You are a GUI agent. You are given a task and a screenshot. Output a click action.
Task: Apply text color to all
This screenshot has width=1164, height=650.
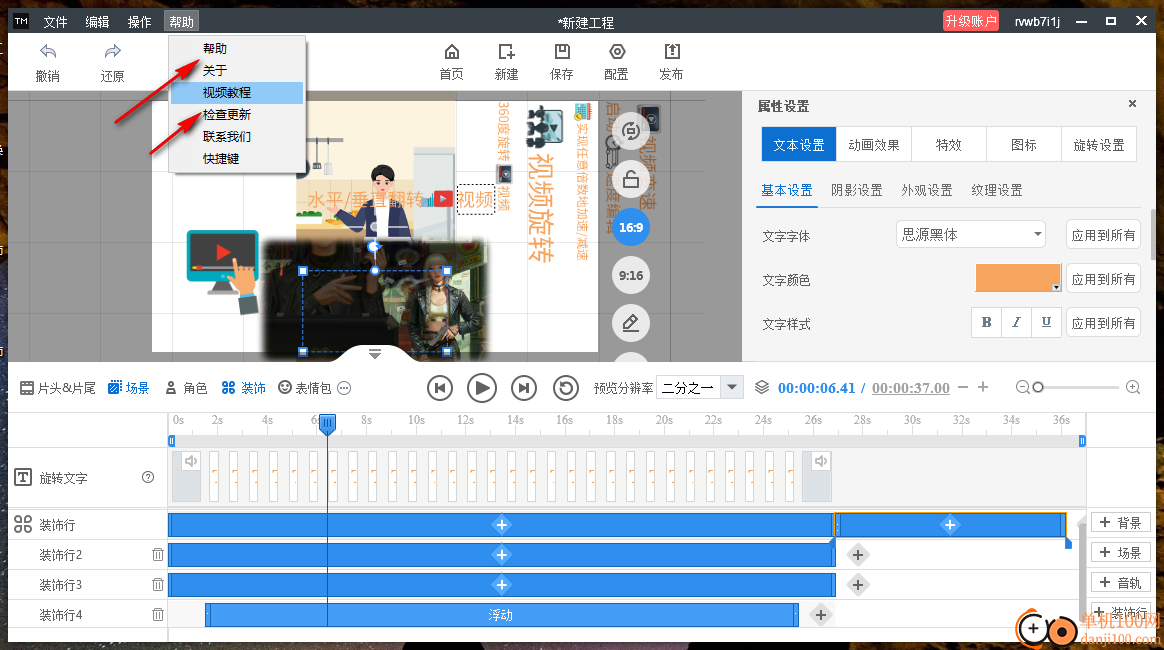click(x=1103, y=279)
